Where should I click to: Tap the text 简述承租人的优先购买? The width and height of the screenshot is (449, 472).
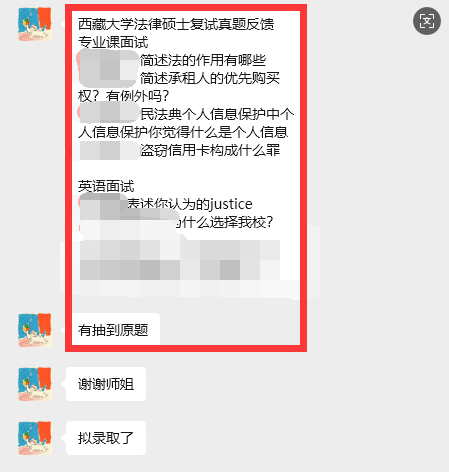pos(210,78)
